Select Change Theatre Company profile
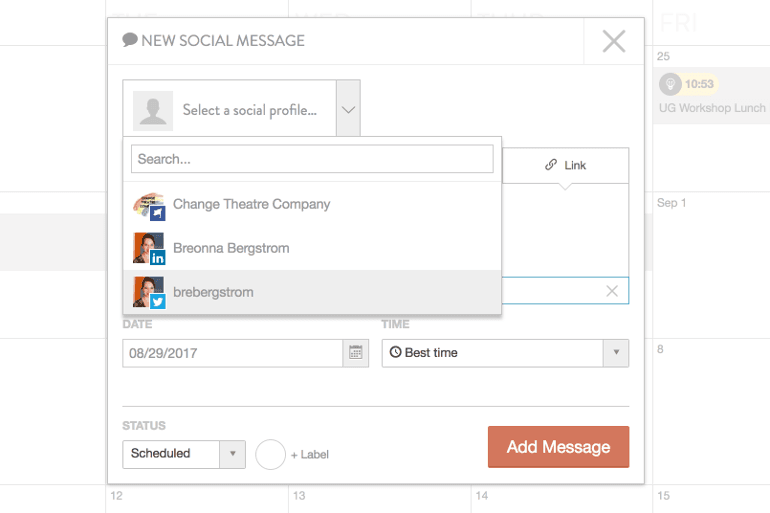Image resolution: width=770 pixels, height=513 pixels. [251, 204]
